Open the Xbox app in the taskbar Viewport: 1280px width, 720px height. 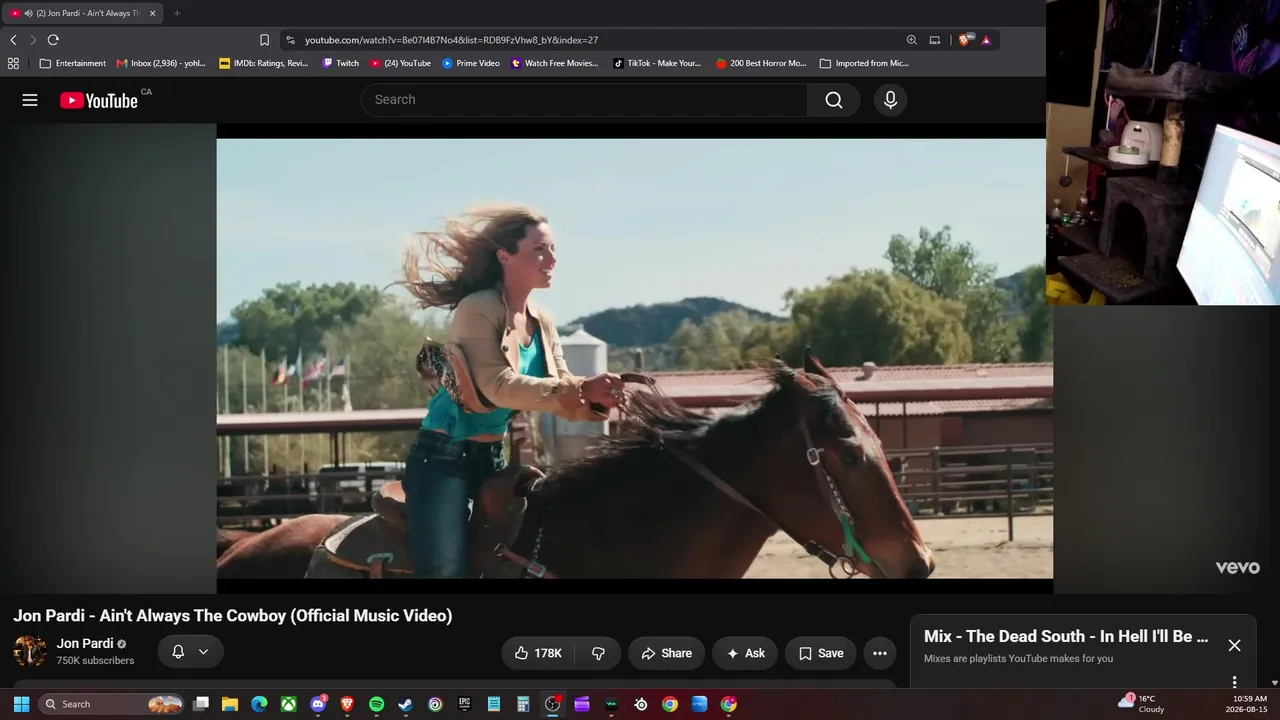tap(288, 704)
